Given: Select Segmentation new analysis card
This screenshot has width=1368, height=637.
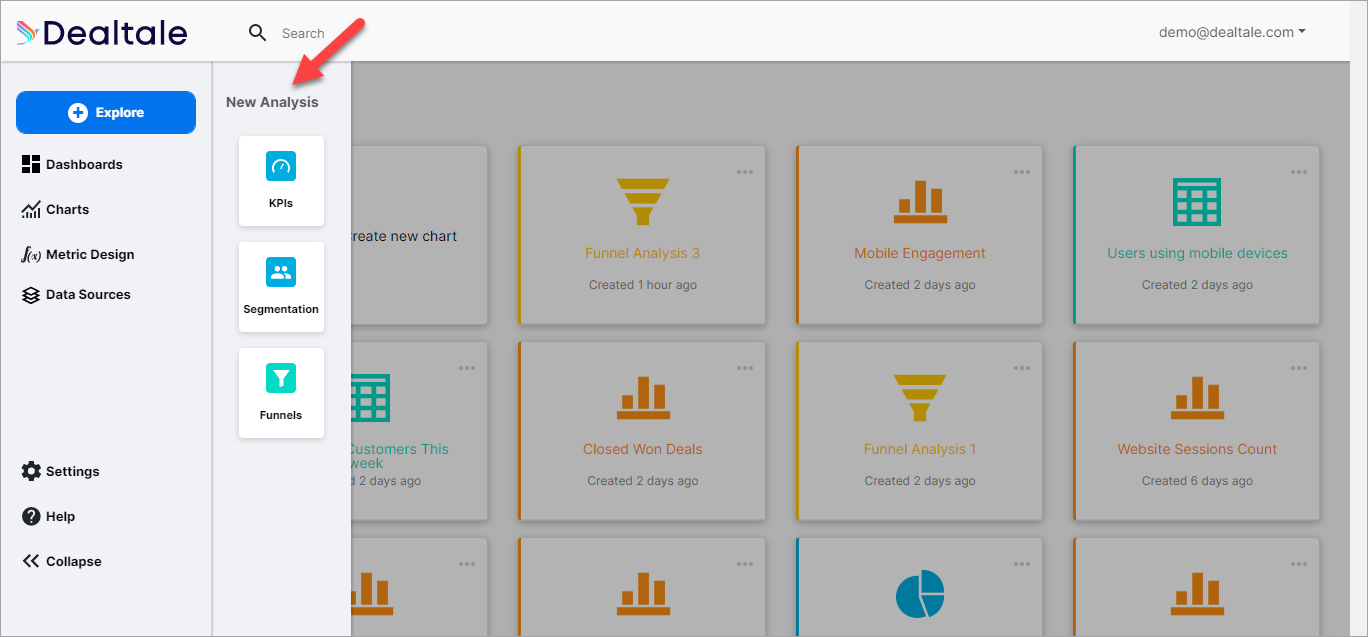Looking at the screenshot, I should [x=281, y=287].
